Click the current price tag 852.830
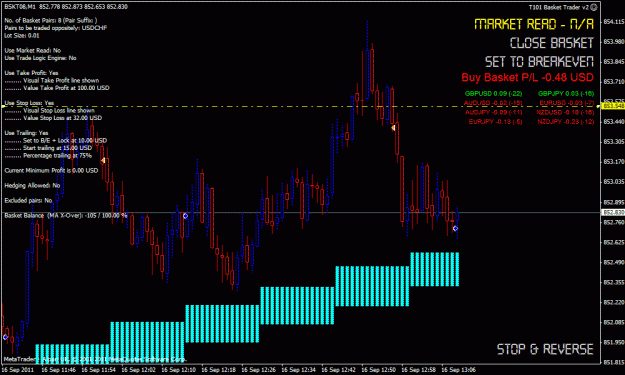 click(x=614, y=213)
